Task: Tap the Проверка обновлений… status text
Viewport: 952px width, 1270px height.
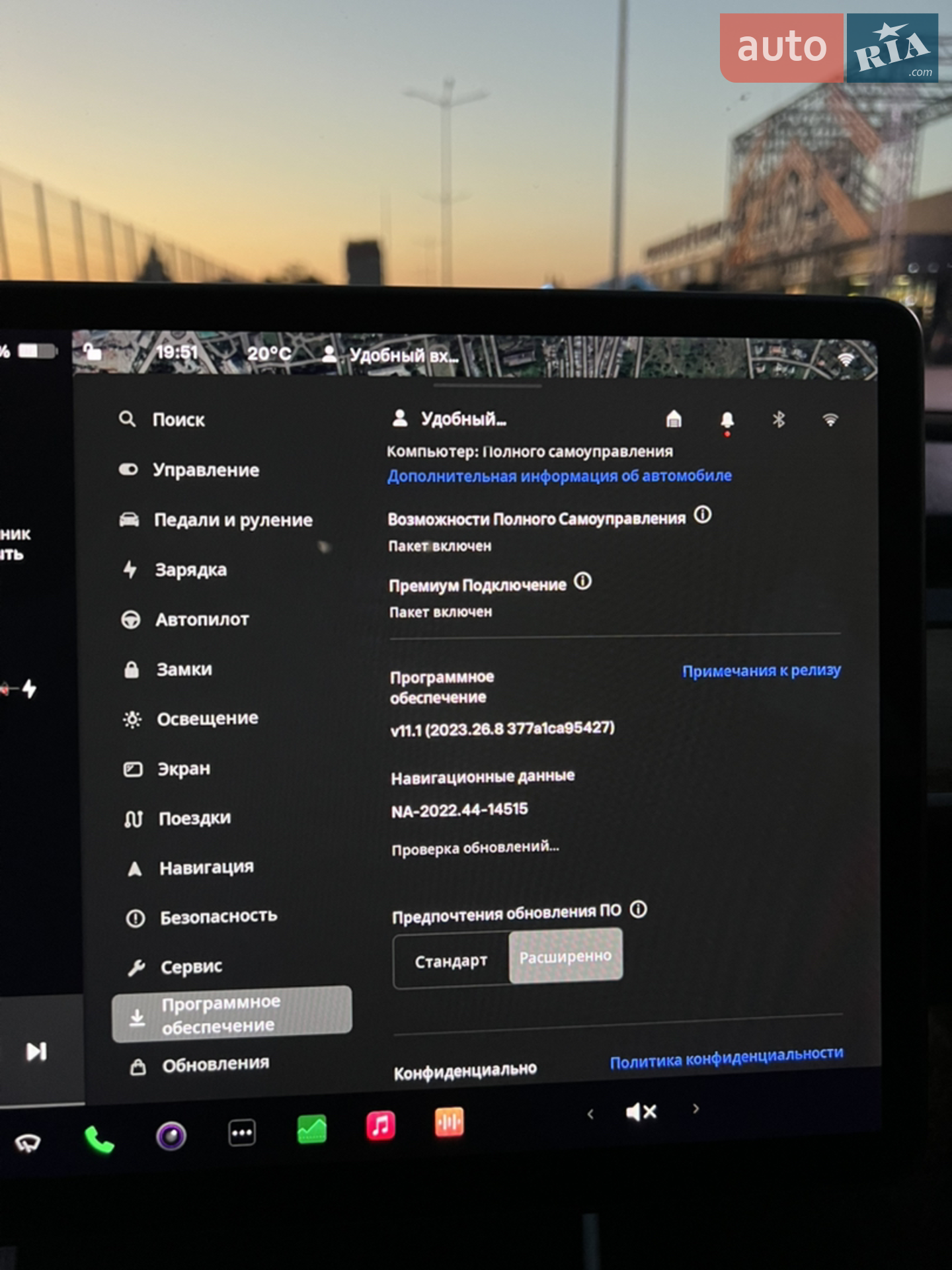Action: tap(475, 848)
